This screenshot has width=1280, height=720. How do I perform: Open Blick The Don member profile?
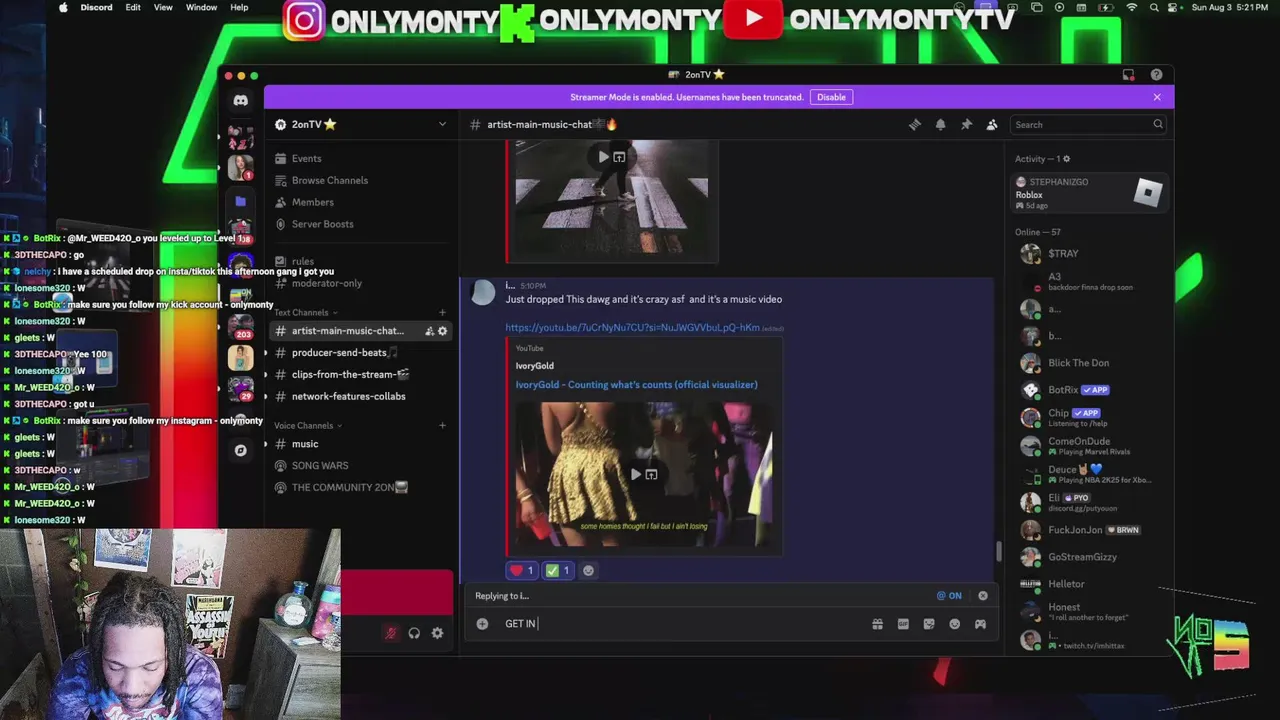pyautogui.click(x=1088, y=363)
